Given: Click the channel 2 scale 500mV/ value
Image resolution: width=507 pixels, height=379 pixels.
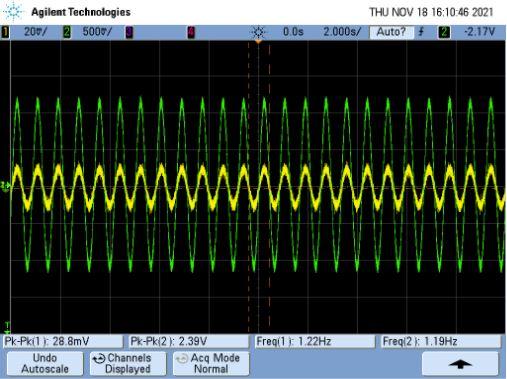Looking at the screenshot, I should [x=97, y=32].
